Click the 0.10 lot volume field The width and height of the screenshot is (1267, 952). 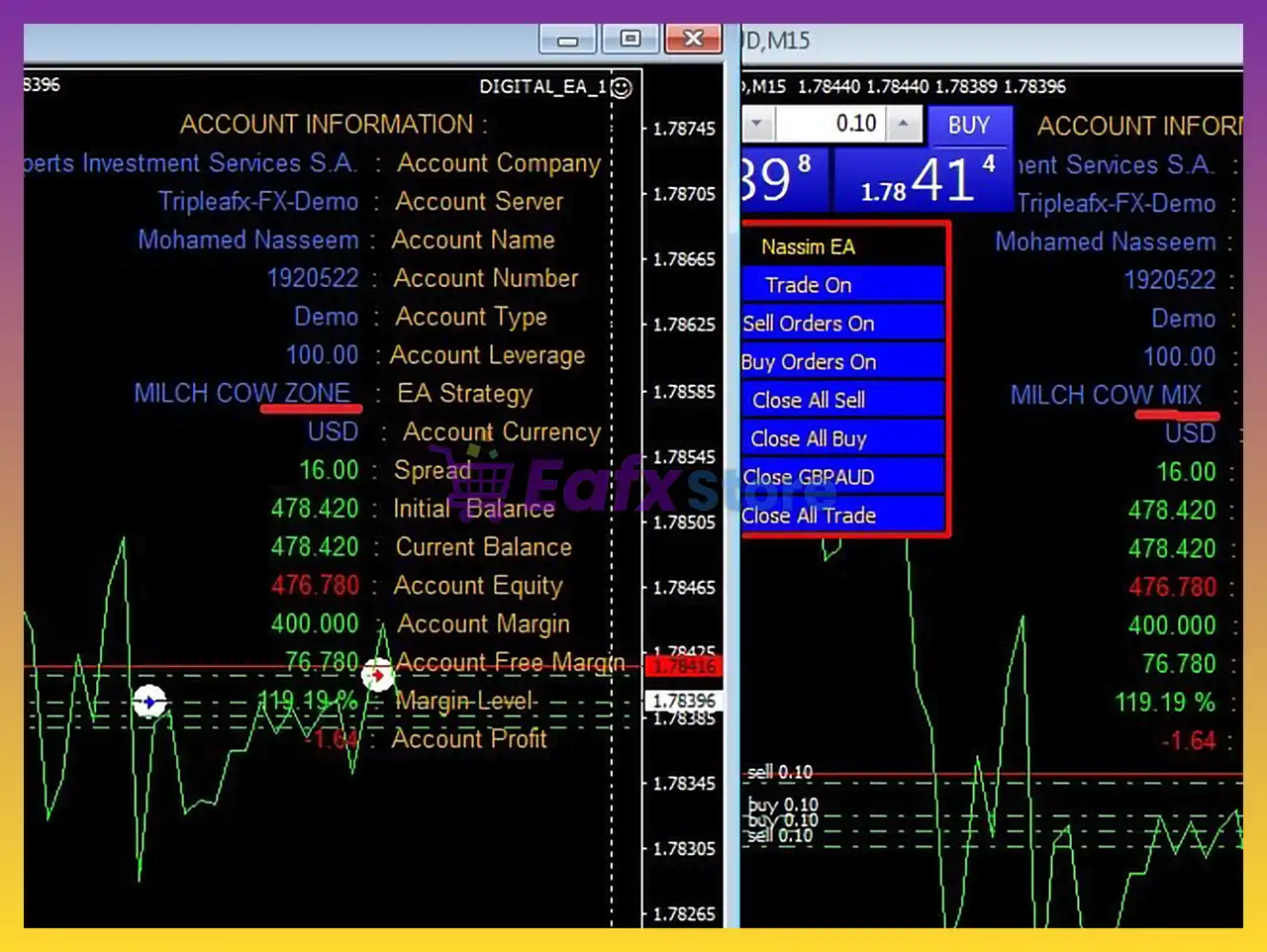coord(829,124)
